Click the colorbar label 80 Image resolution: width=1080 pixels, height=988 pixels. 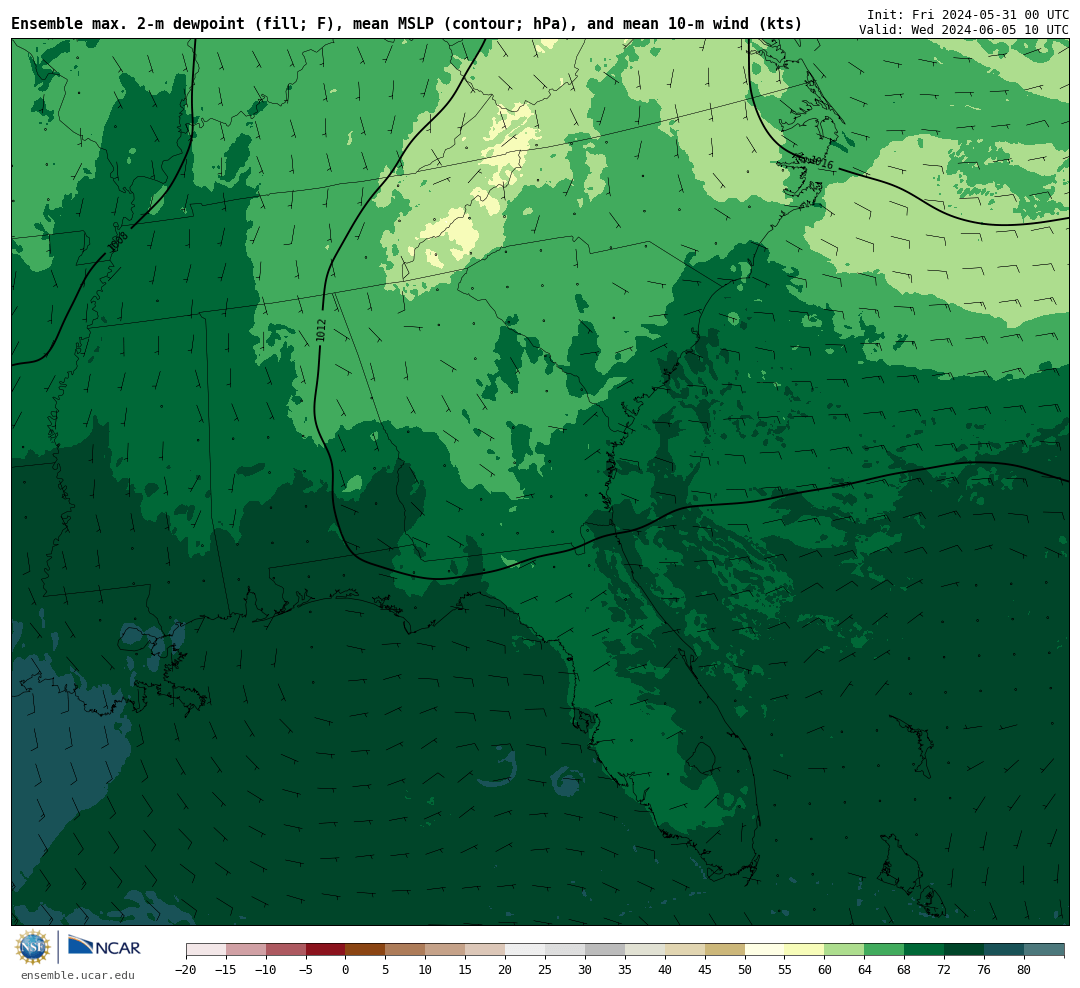1024,969
